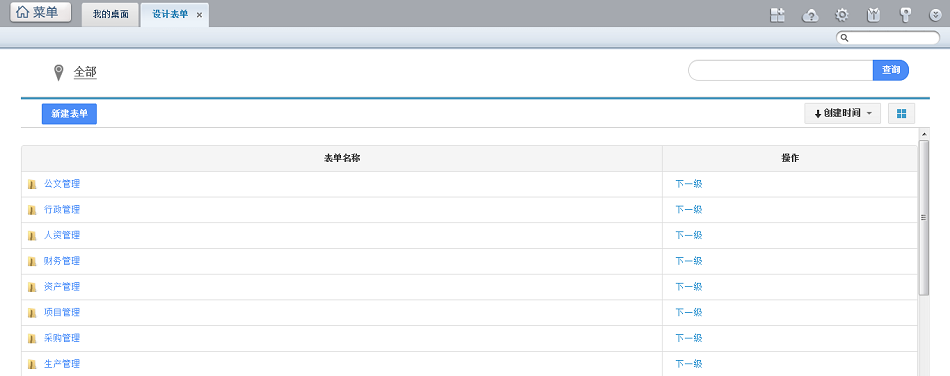
Task: Select the 设计表单 tab
Action: tap(170, 15)
